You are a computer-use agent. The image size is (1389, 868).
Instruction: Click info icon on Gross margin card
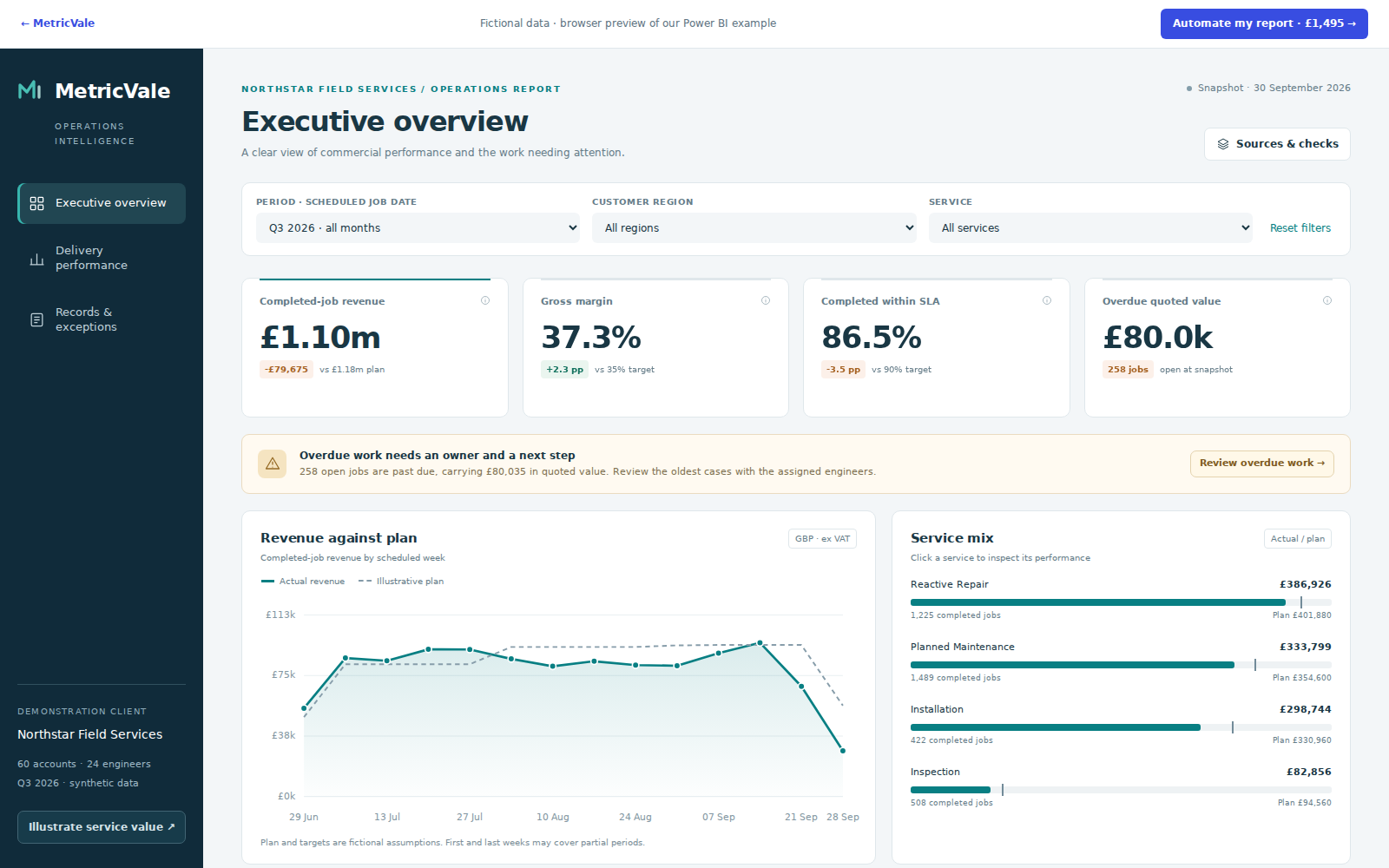(x=766, y=300)
